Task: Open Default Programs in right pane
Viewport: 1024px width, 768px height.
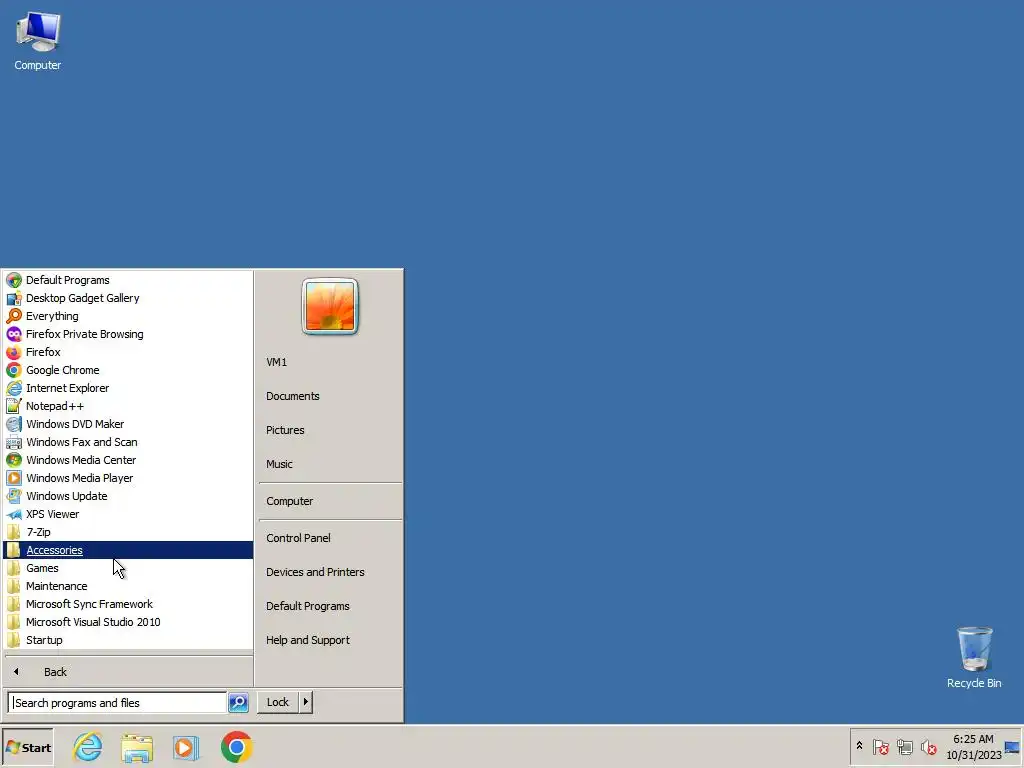Action: click(308, 606)
